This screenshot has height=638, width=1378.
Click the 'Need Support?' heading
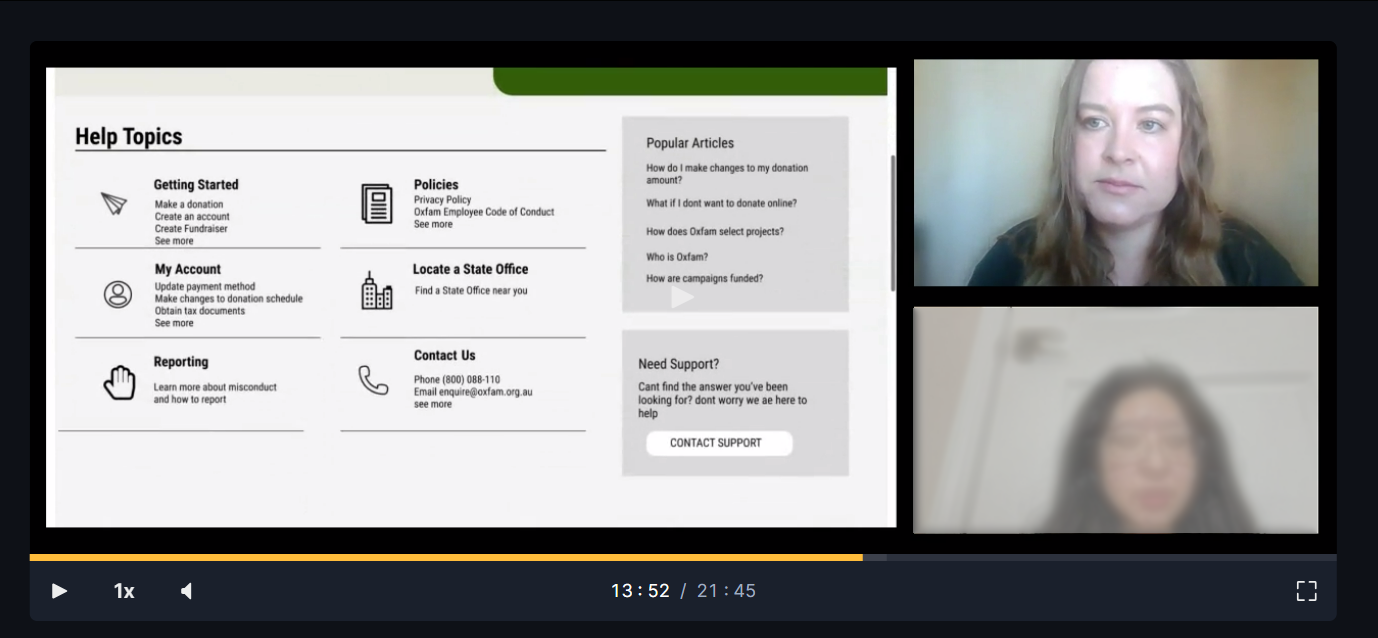click(x=678, y=364)
